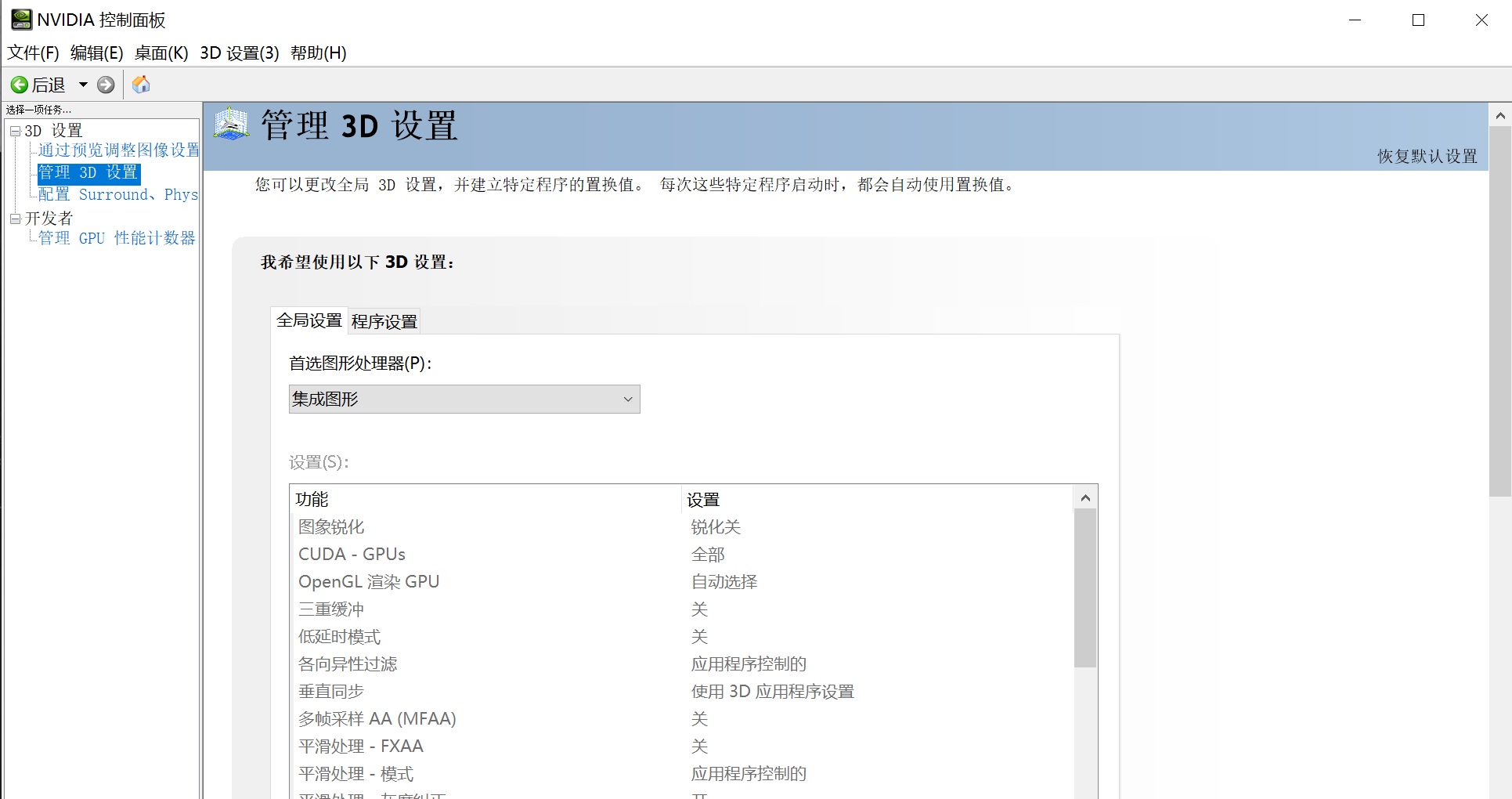
Task: Select the 三重缓冲 row
Action: [681, 609]
